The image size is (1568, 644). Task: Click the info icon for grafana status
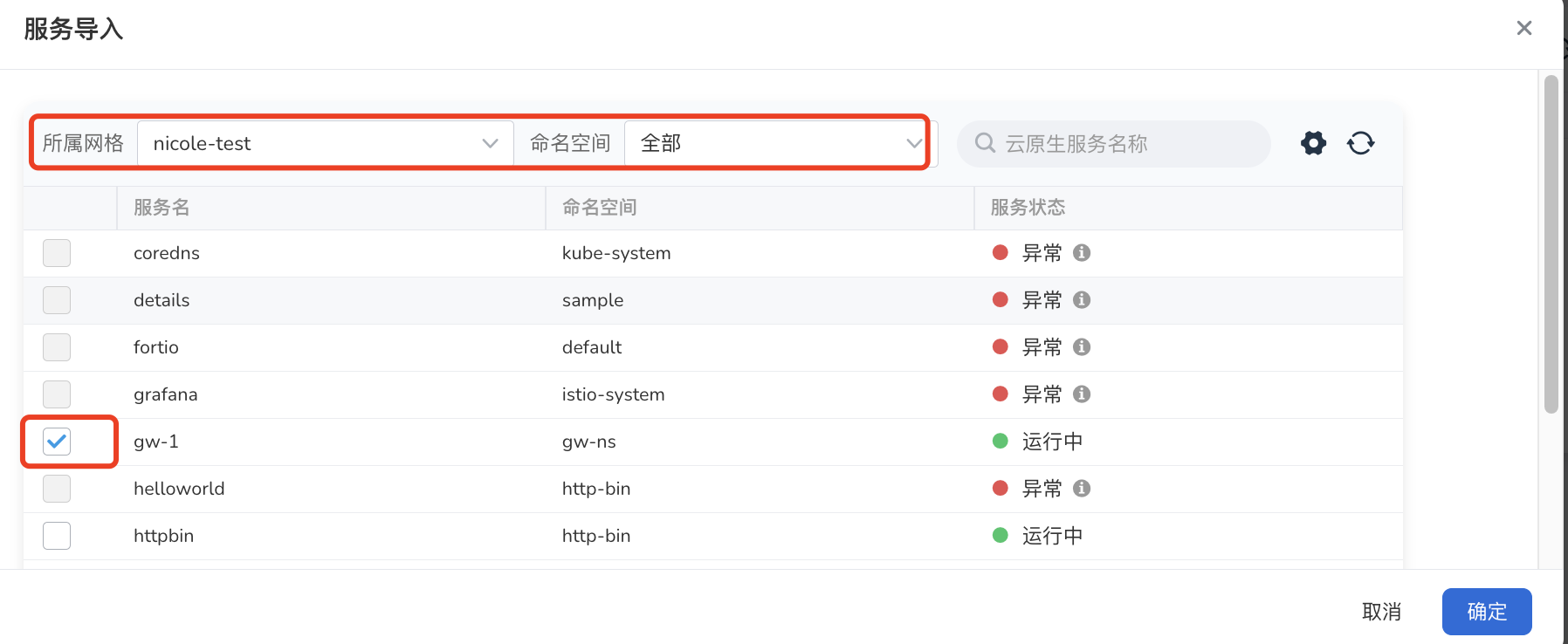pos(1082,394)
